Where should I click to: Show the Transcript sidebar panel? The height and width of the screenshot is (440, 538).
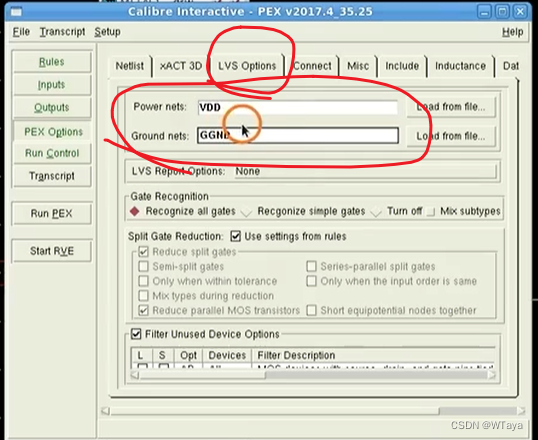[x=51, y=176]
